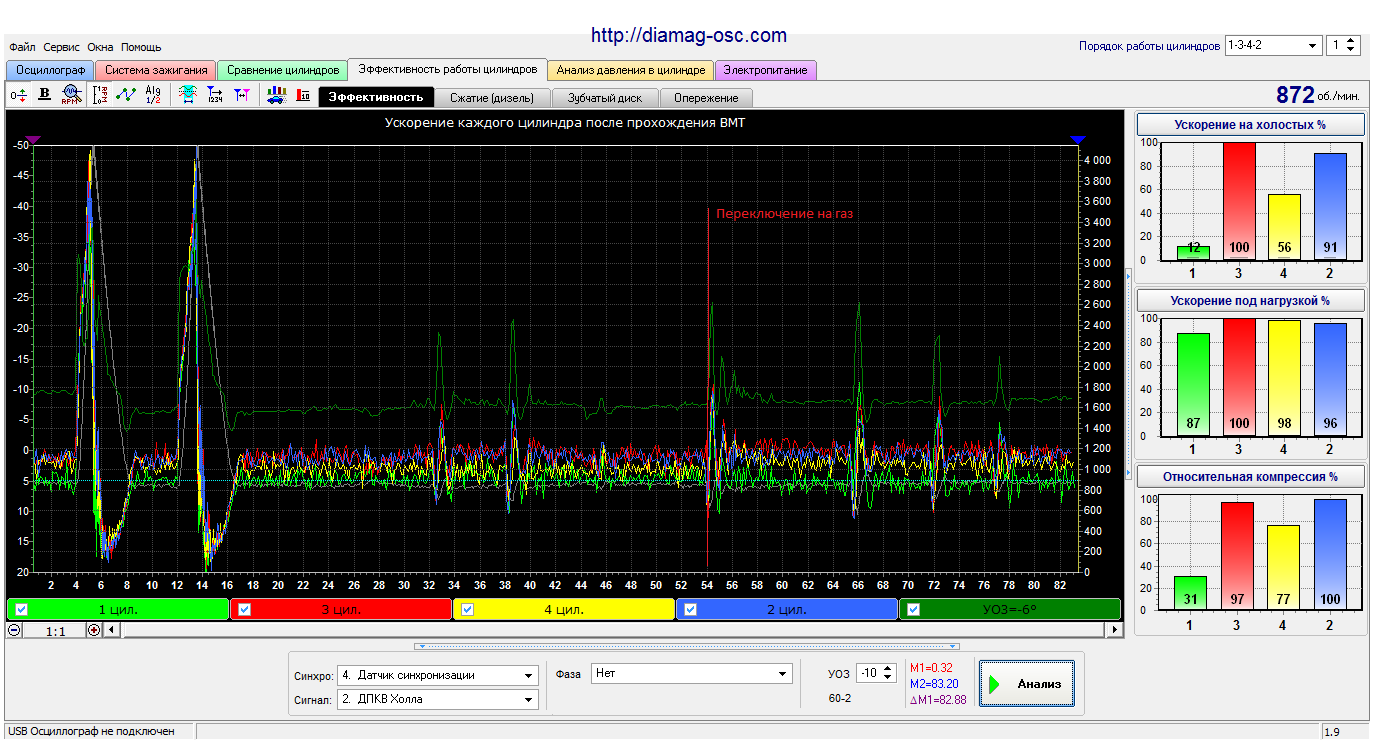Click the red cylinder 3 idle acceleration bar
1382x744 pixels.
point(1238,201)
